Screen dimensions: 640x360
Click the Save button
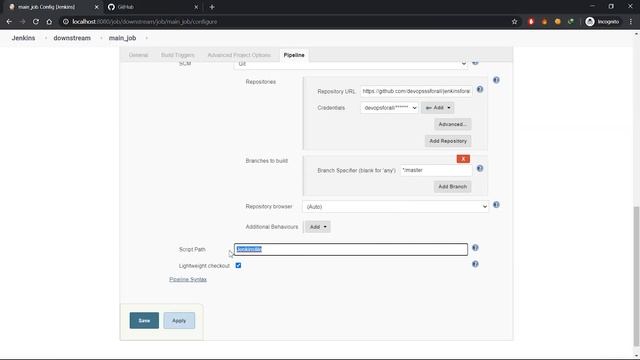pos(144,320)
